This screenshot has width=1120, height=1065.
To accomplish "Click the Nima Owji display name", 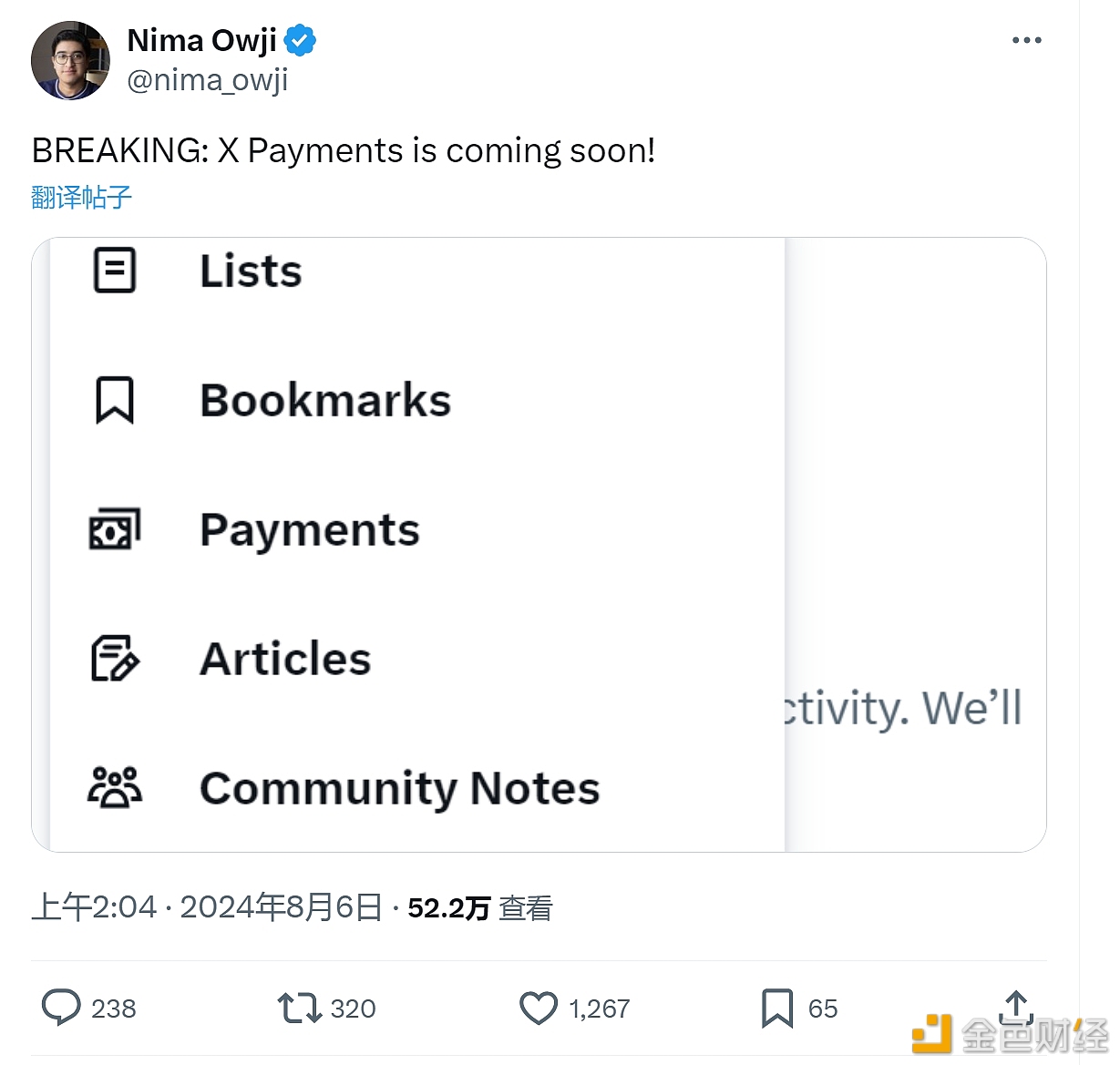I will click(x=201, y=41).
